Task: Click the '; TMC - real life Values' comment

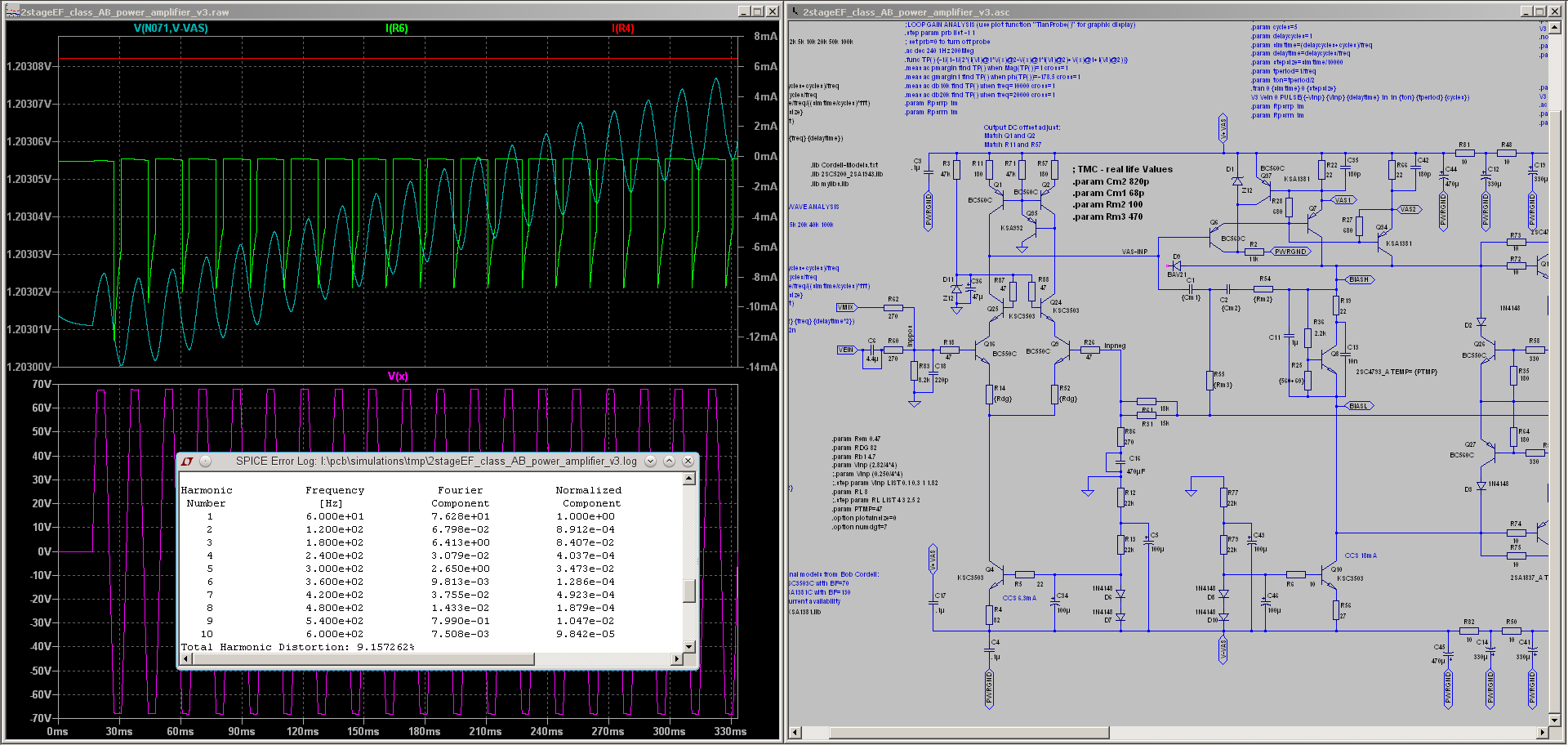Action: click(1122, 169)
